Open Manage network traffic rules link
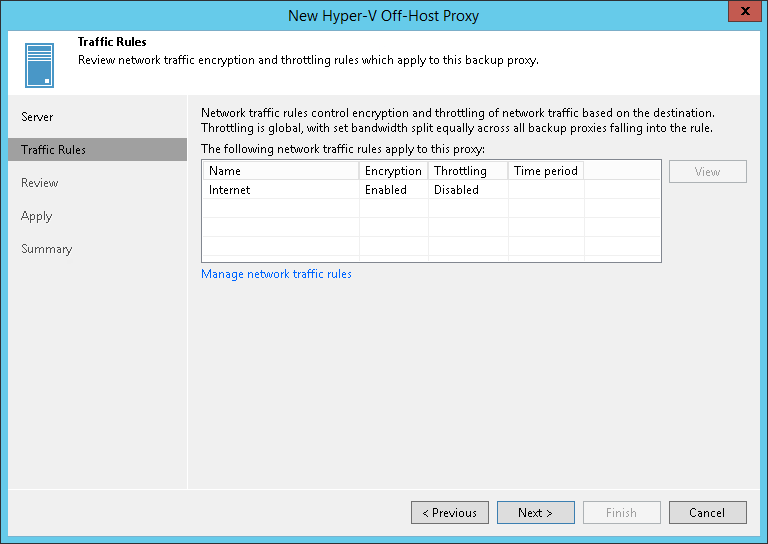The image size is (768, 544). (x=276, y=274)
